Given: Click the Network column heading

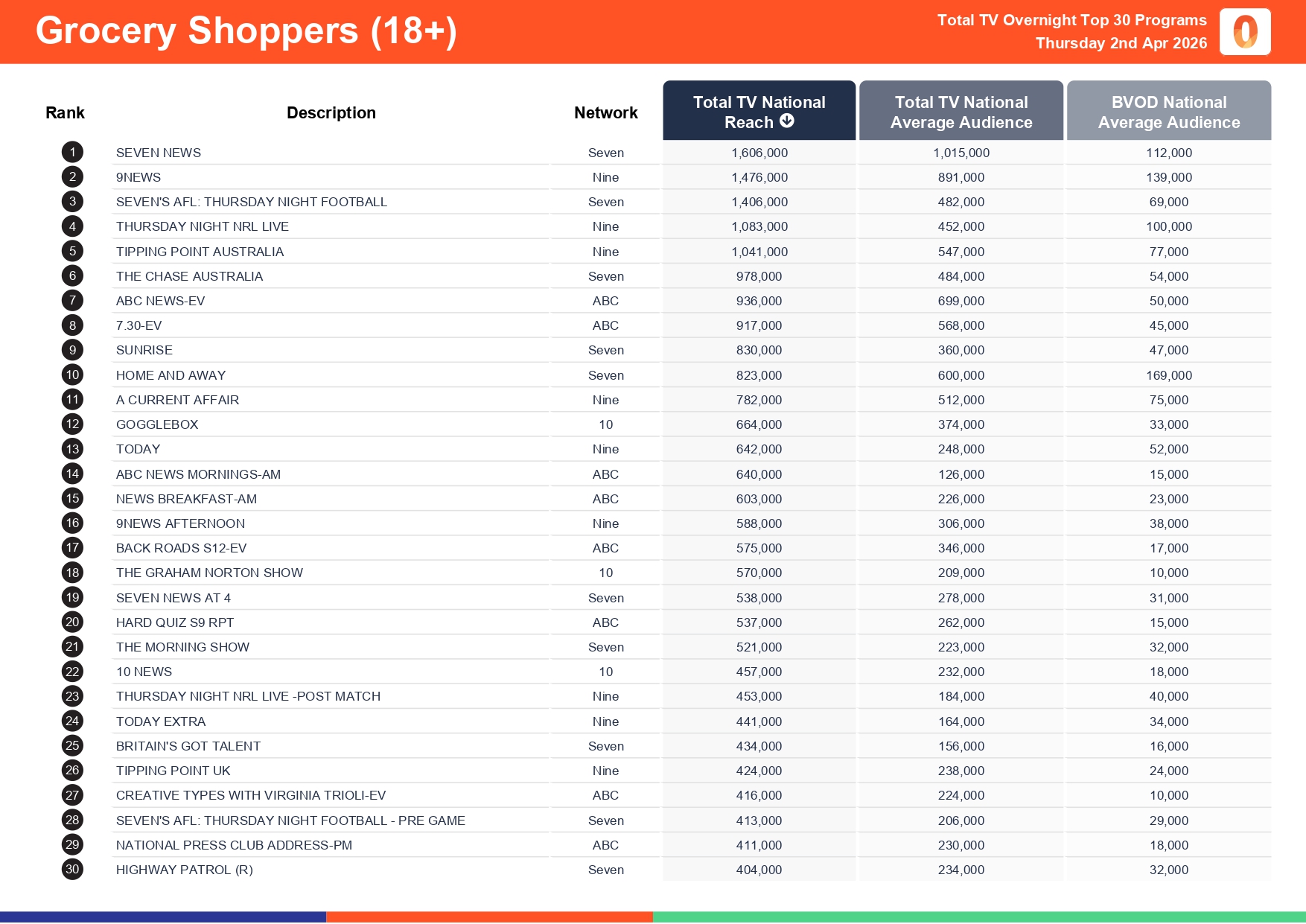Looking at the screenshot, I should 605,113.
